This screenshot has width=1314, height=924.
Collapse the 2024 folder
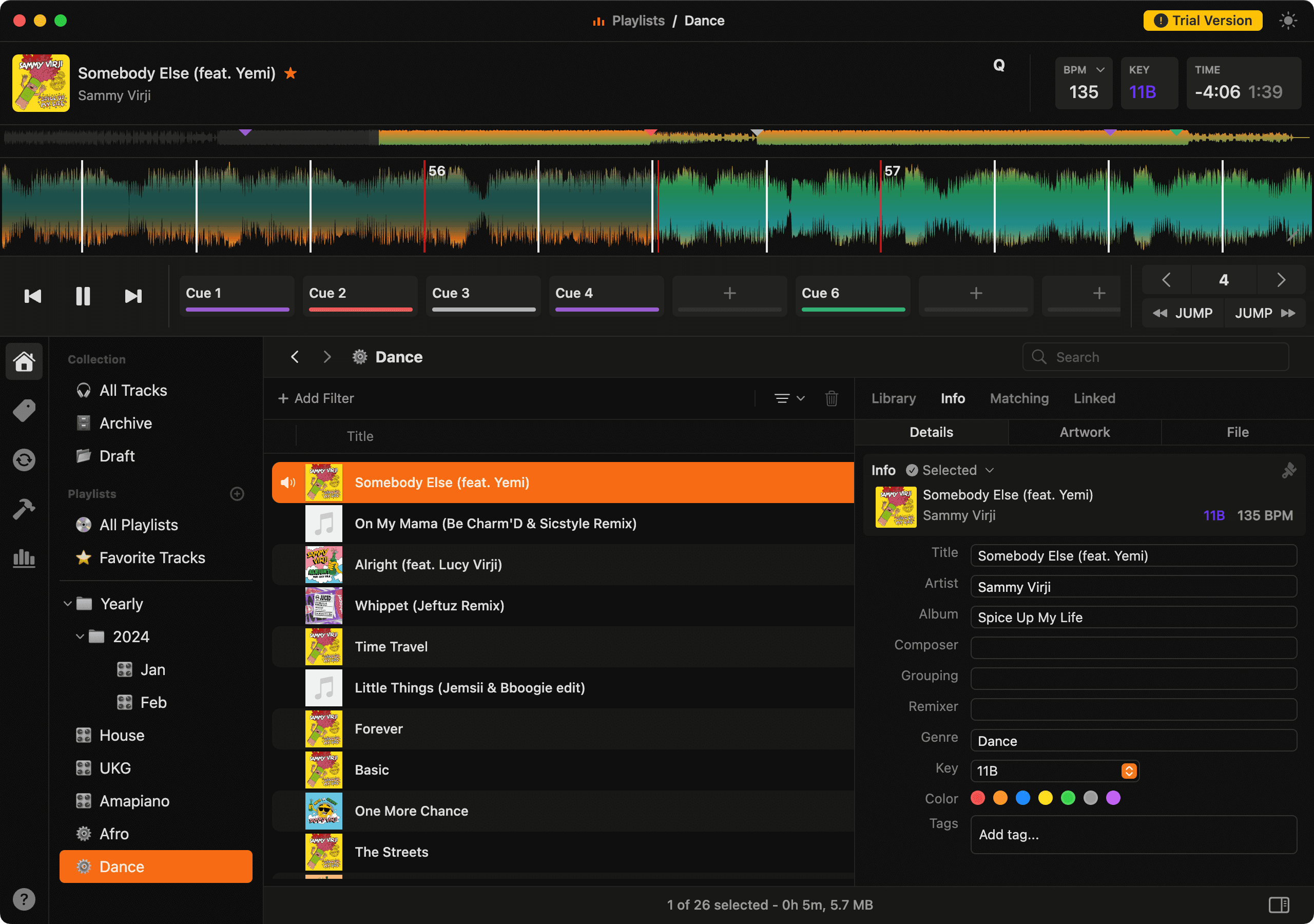(80, 637)
